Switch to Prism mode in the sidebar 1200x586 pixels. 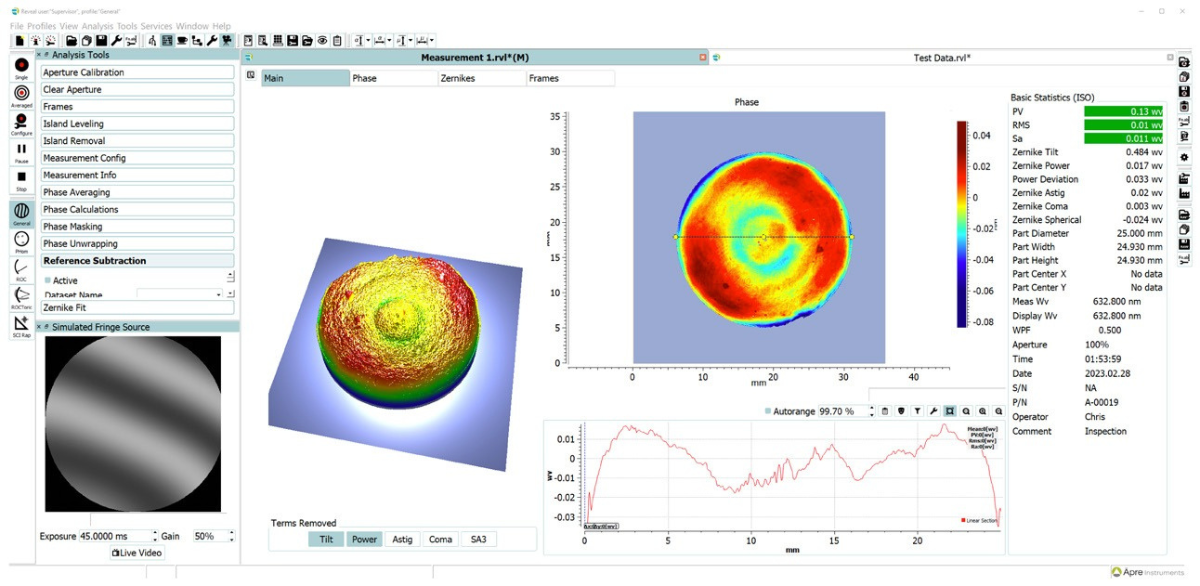click(x=21, y=240)
